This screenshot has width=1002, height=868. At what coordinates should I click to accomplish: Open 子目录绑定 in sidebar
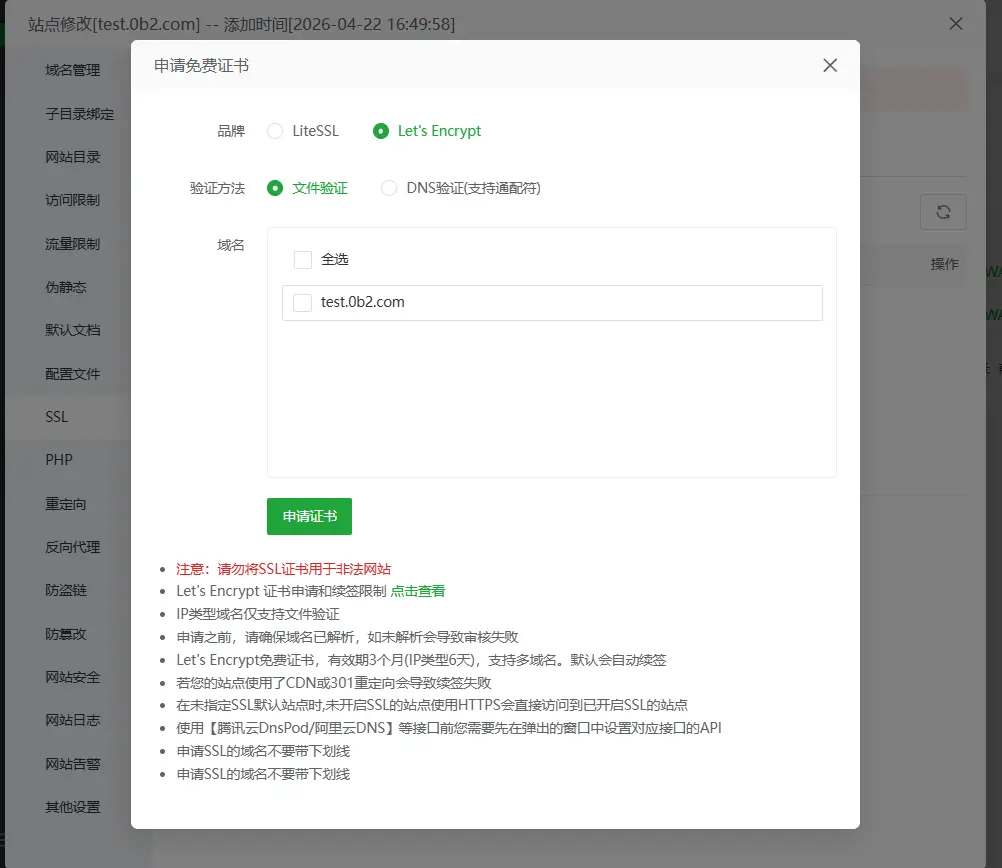[79, 114]
